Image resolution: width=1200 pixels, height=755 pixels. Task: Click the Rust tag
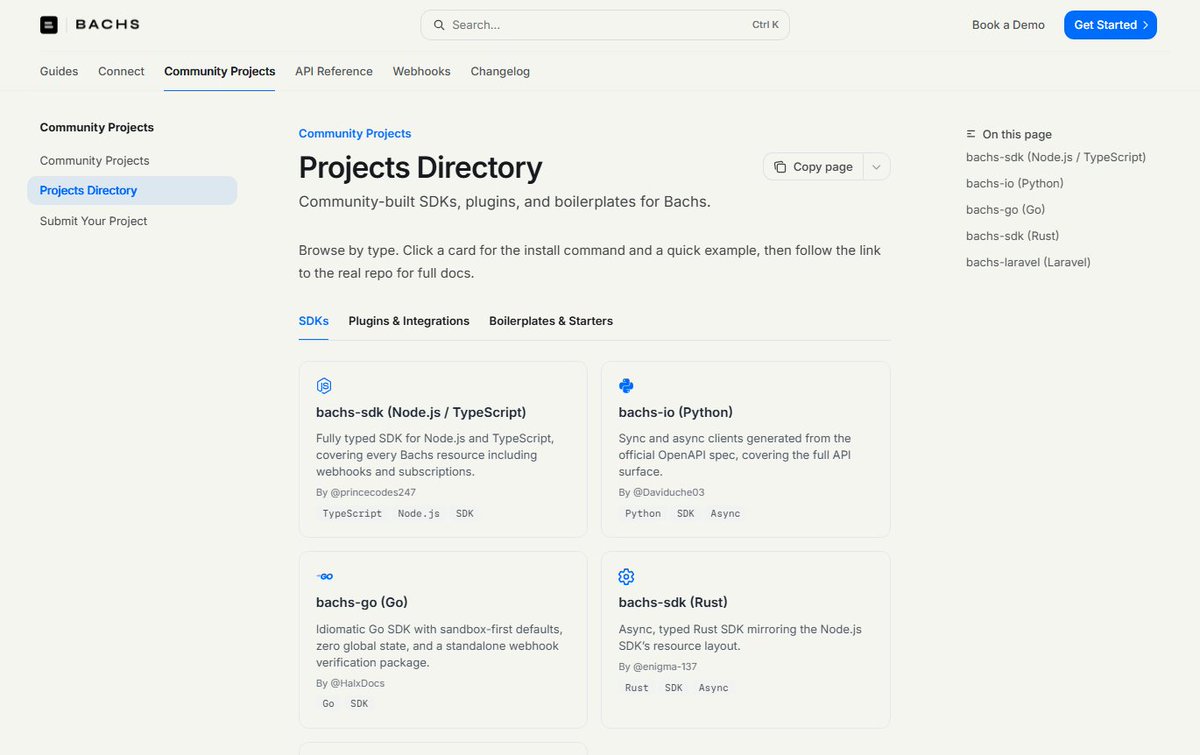[x=637, y=687]
